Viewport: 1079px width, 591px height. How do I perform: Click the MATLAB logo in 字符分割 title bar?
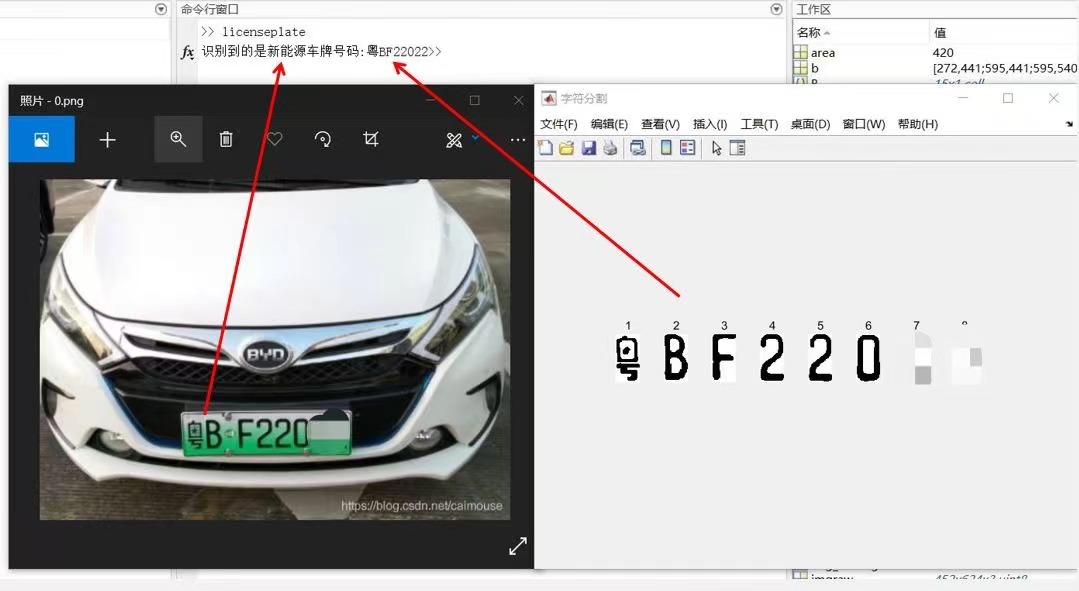[x=548, y=98]
